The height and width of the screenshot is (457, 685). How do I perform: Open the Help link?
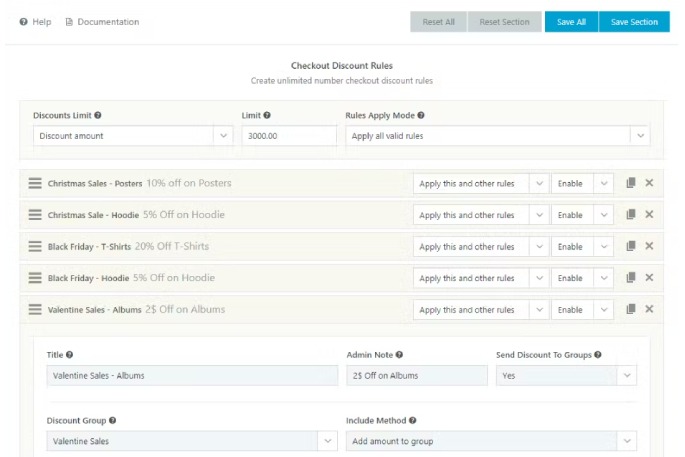[x=35, y=22]
